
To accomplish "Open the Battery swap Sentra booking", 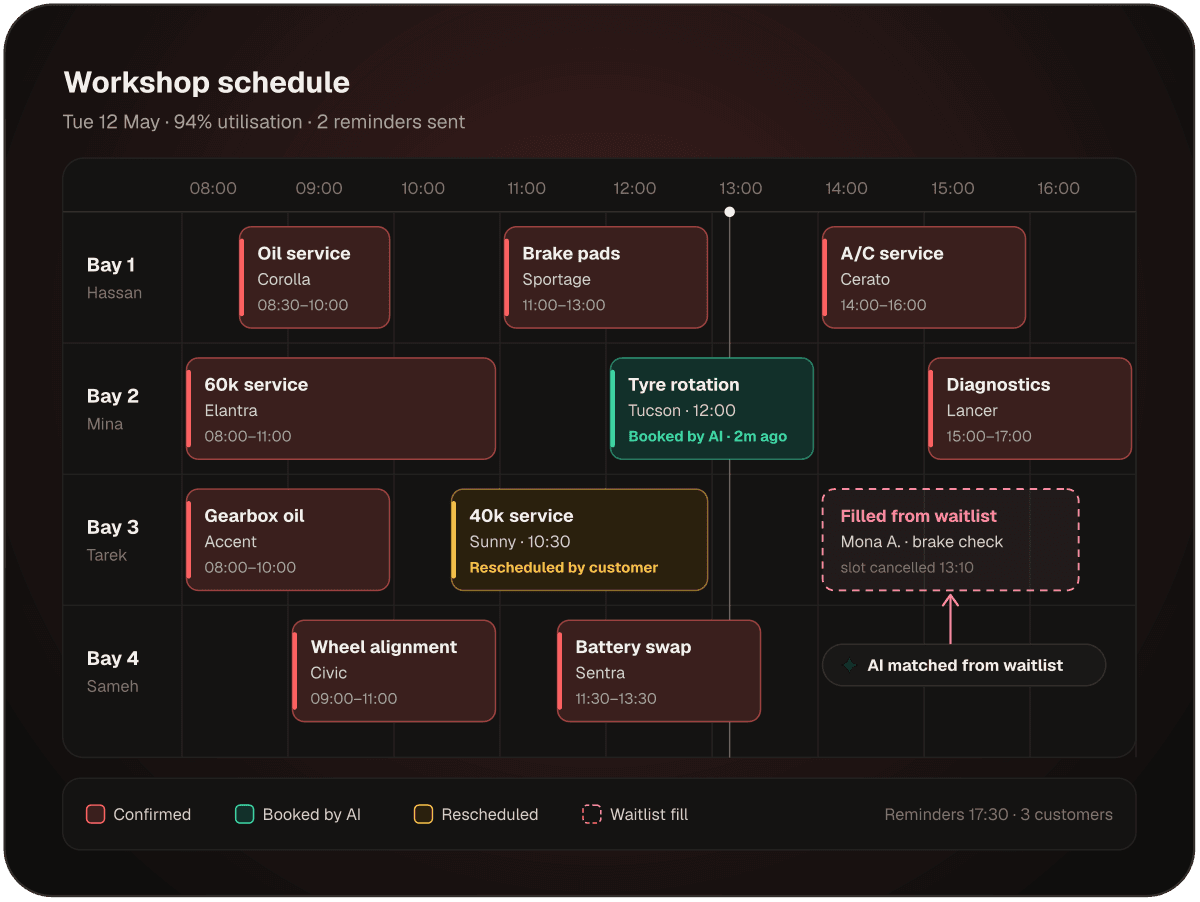I will [658, 670].
